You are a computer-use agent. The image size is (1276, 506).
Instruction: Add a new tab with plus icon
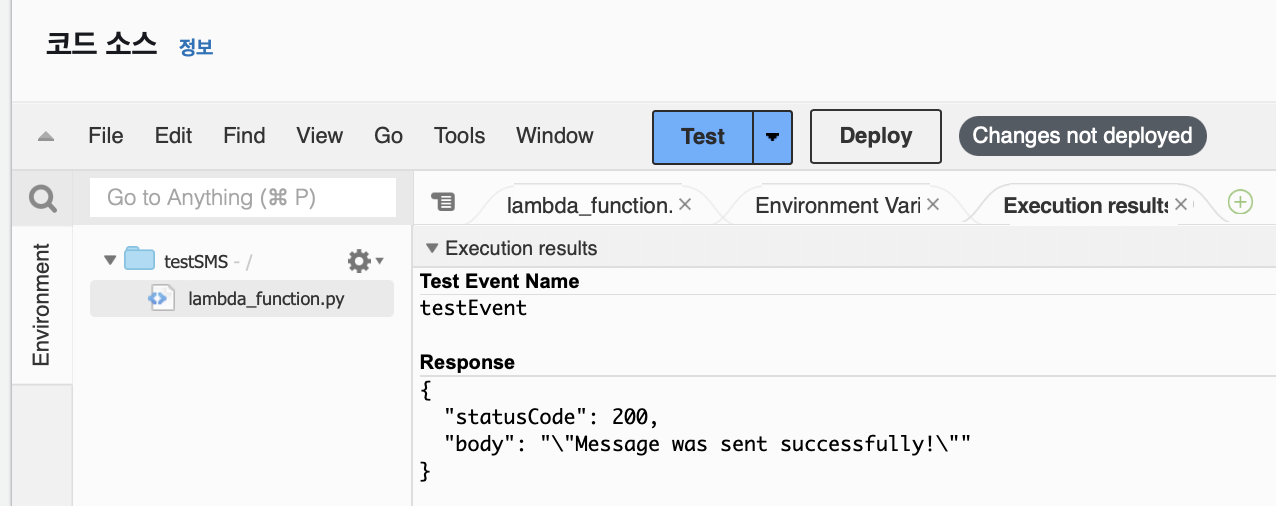pos(1240,202)
